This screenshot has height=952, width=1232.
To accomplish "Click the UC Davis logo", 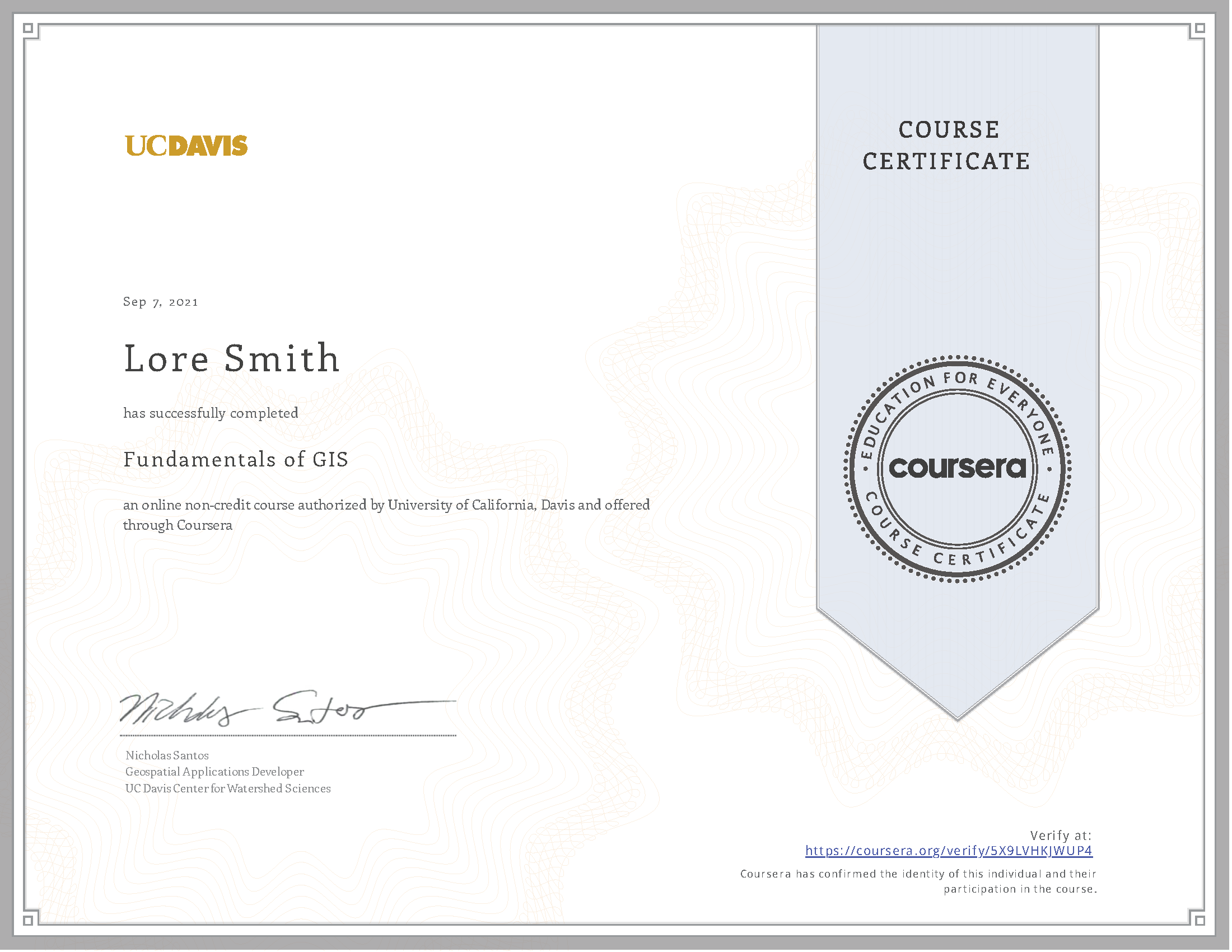I will pos(186,146).
